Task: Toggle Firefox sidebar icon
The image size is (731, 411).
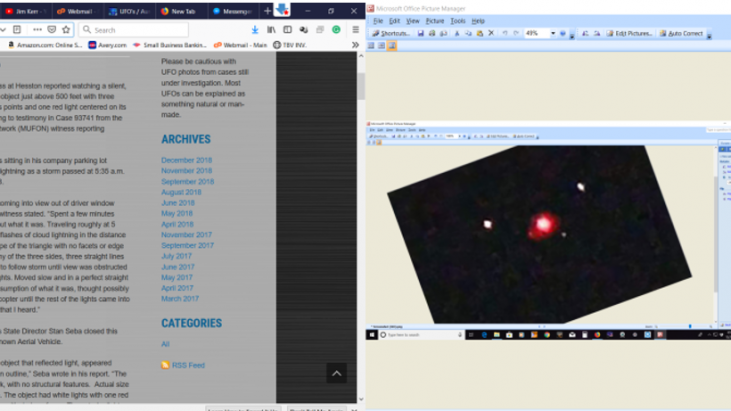Action: pos(287,29)
